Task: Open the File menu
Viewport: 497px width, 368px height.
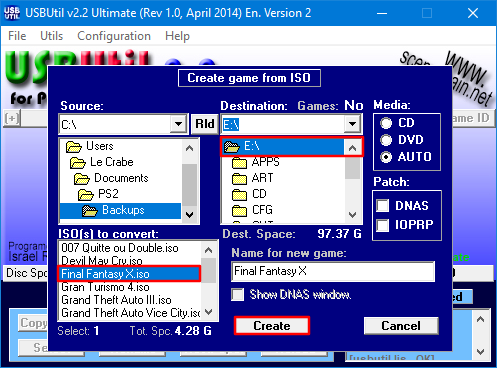Action: click(17, 36)
